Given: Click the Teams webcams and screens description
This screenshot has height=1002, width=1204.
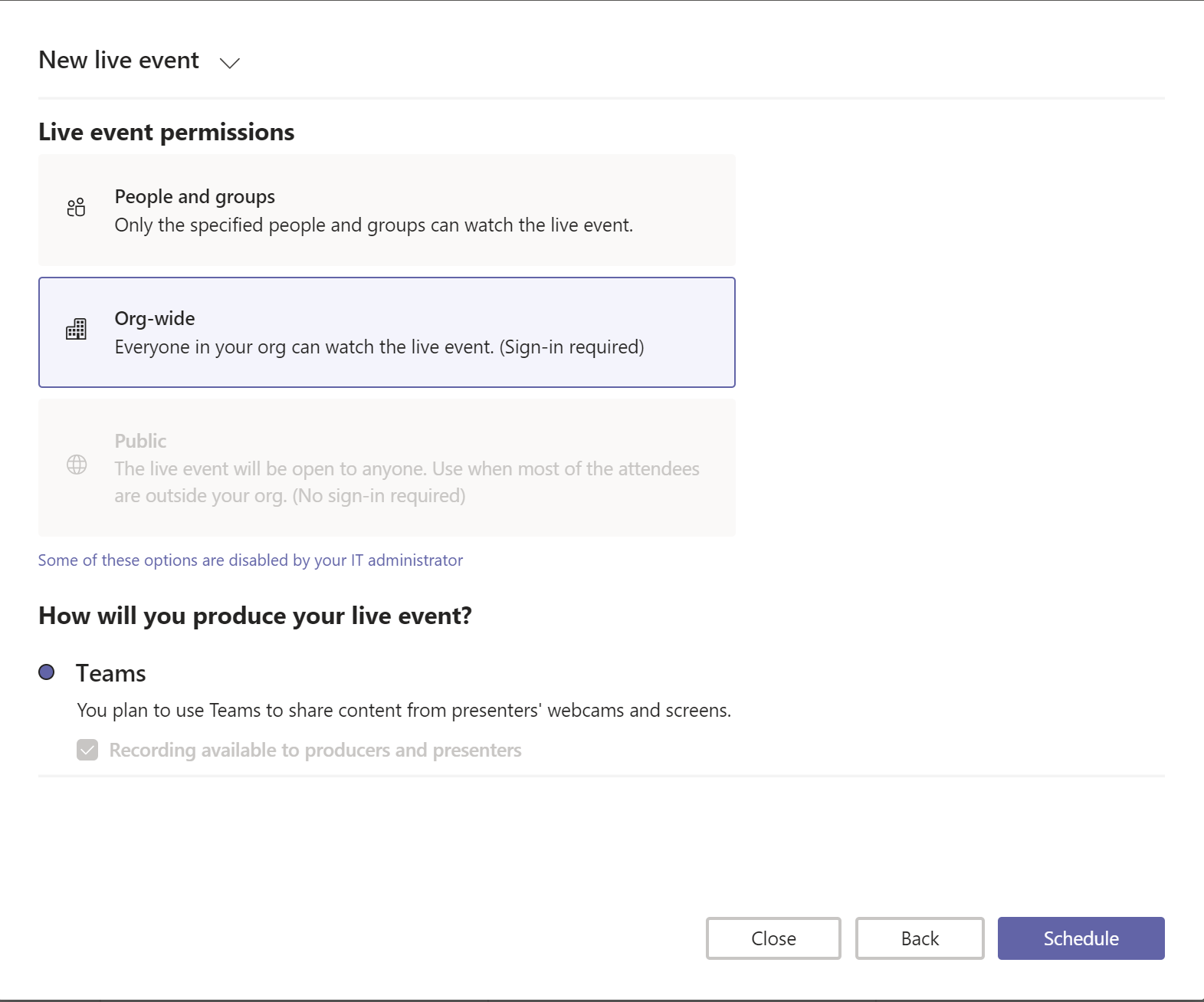Looking at the screenshot, I should click(x=404, y=711).
